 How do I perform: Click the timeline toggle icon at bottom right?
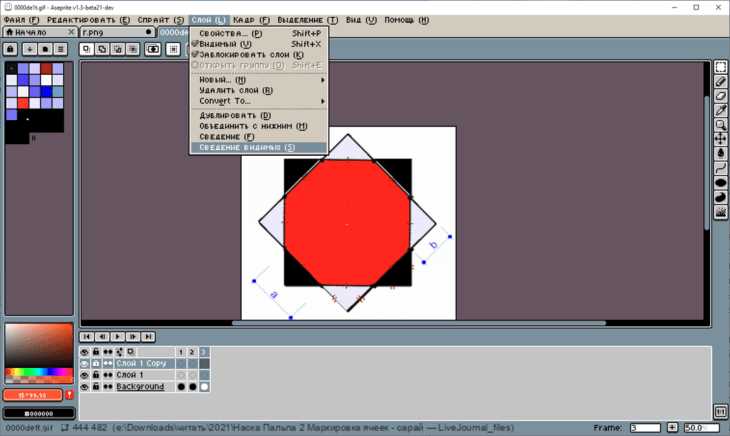720,412
